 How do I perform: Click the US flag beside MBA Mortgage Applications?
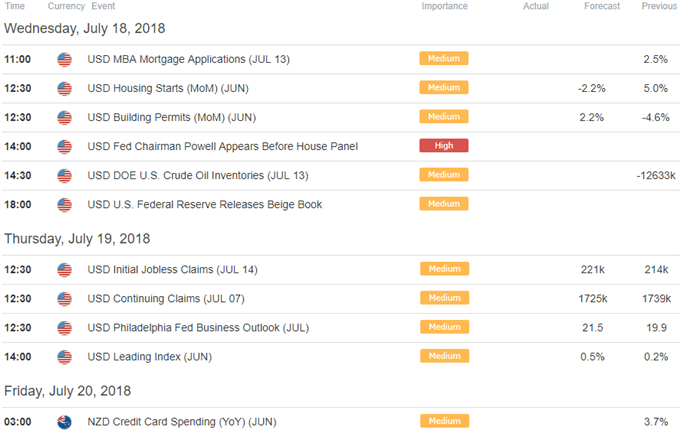click(64, 59)
